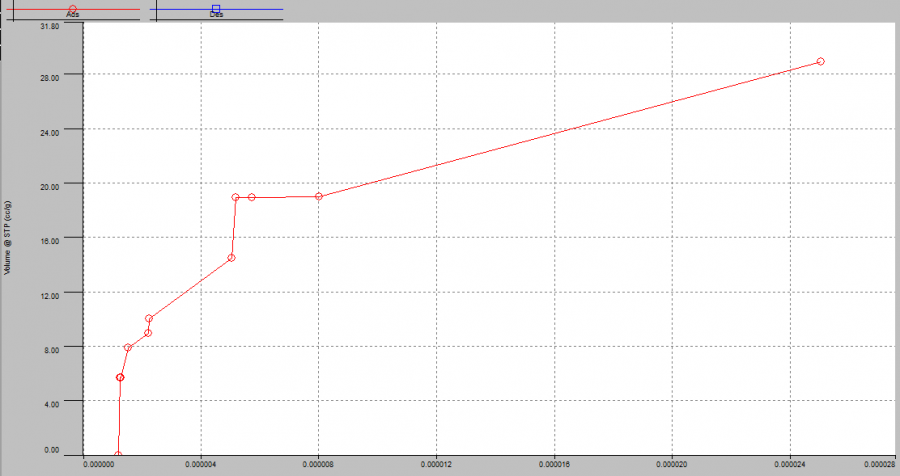The height and width of the screenshot is (476, 900).
Task: Click the 0.000024 x-axis label
Action: (790, 465)
